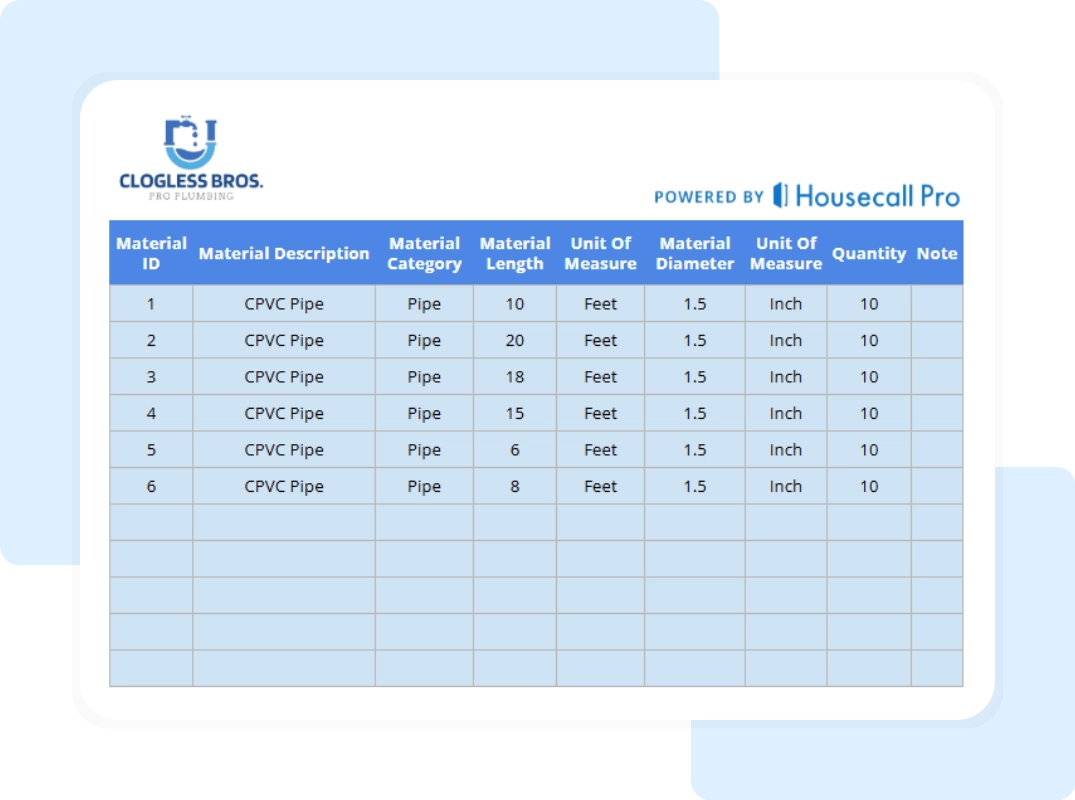Select the Material Length column header
The width and height of the screenshot is (1075, 800).
tap(515, 253)
